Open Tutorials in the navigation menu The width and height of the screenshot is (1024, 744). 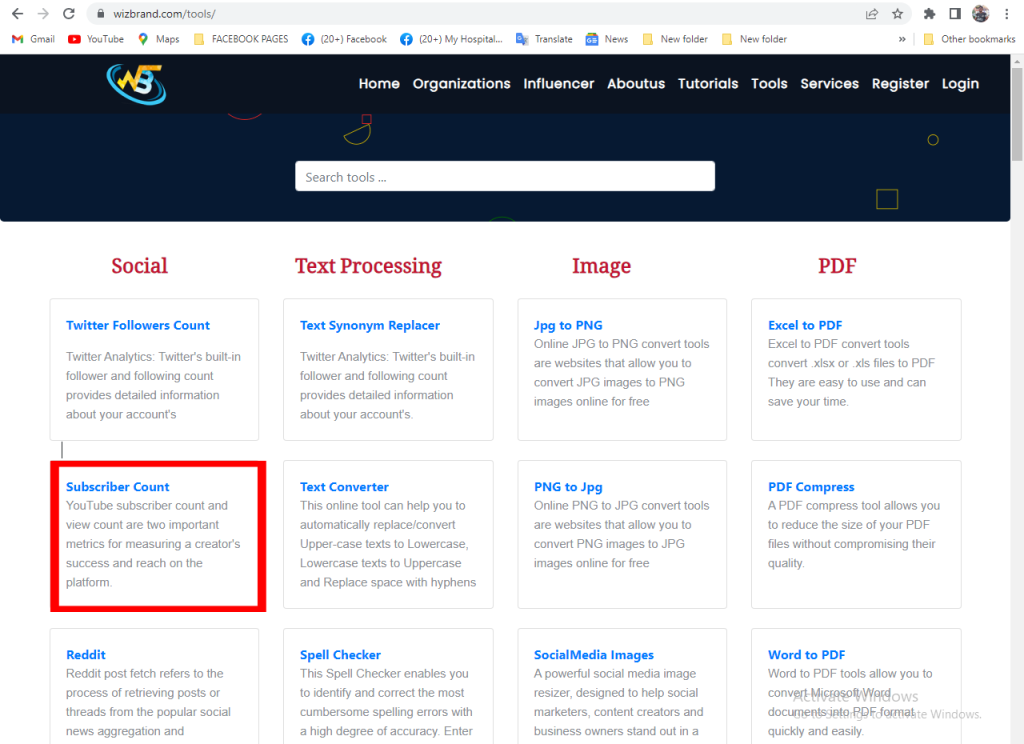[708, 84]
